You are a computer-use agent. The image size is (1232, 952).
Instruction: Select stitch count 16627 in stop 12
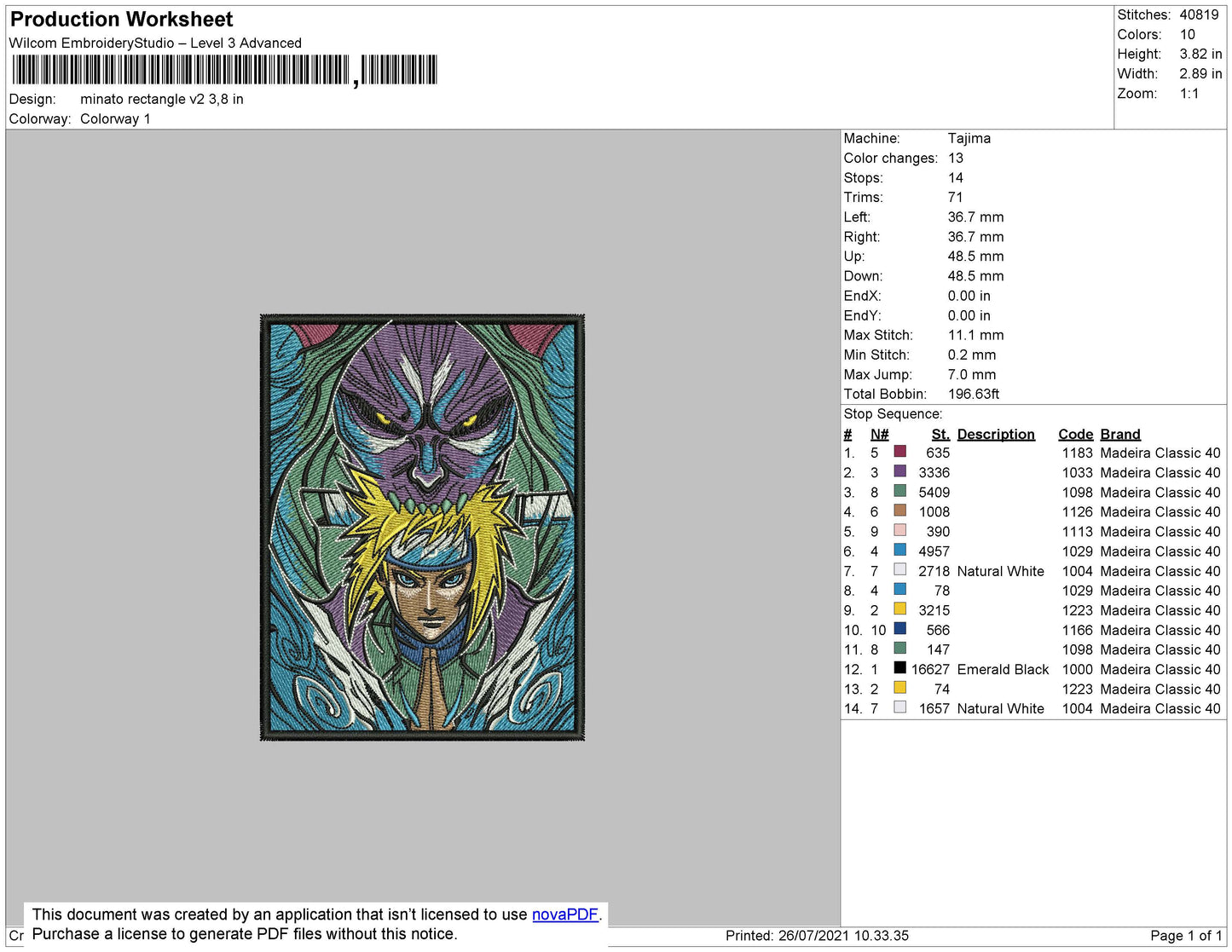[x=930, y=670]
